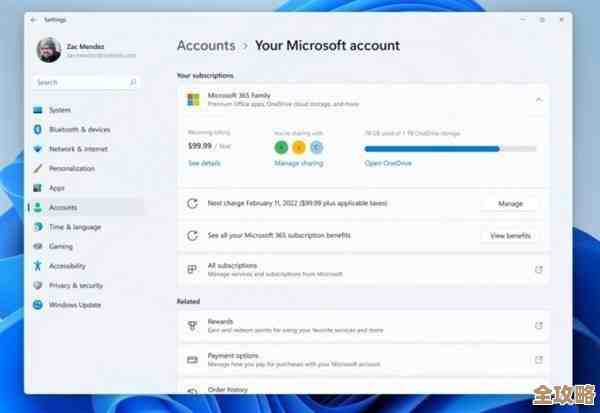Click the Personalization brush icon
600x413 pixels.
coord(38,168)
